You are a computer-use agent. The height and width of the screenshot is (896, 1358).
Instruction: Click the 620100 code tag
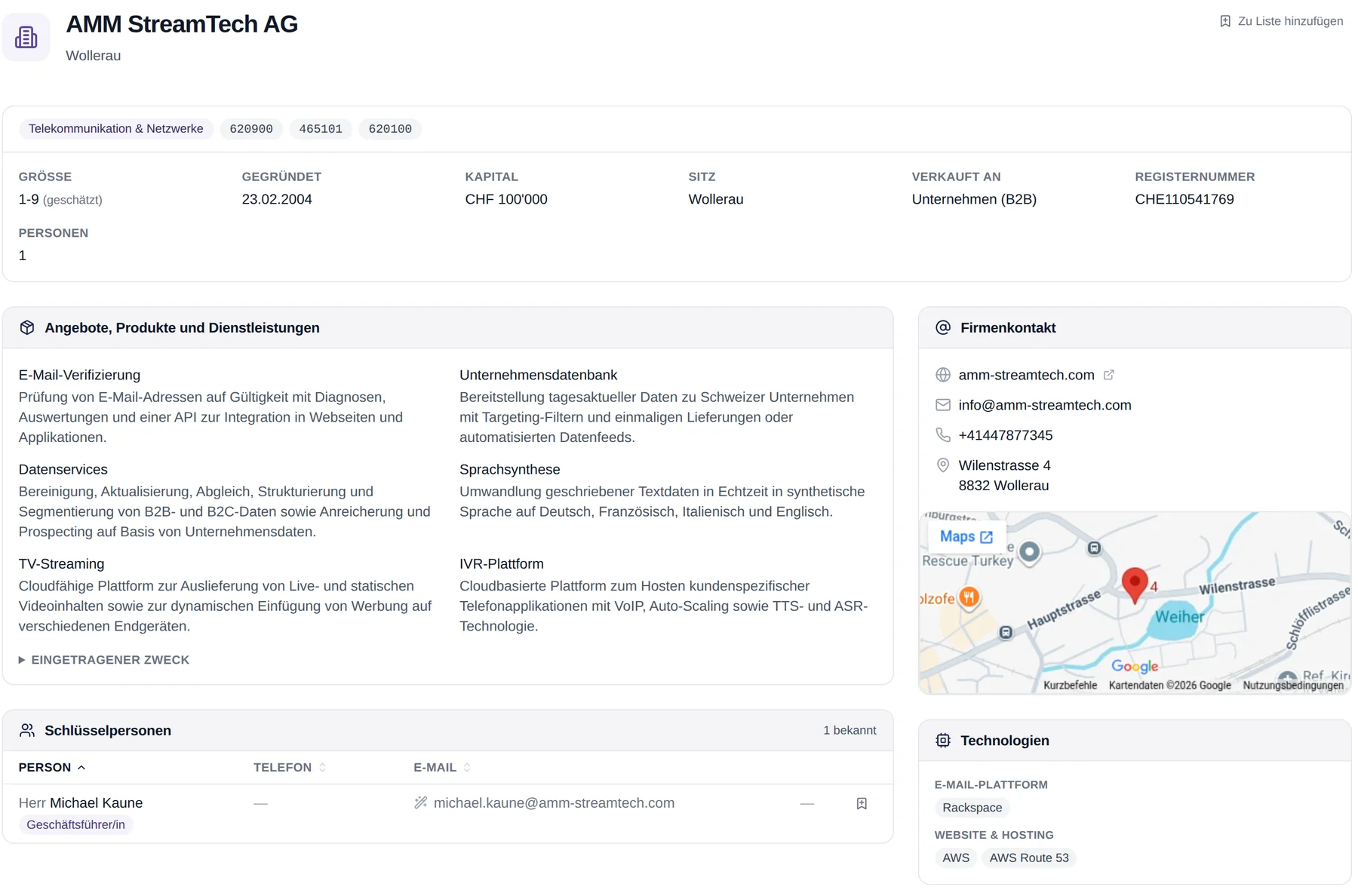[x=390, y=129]
